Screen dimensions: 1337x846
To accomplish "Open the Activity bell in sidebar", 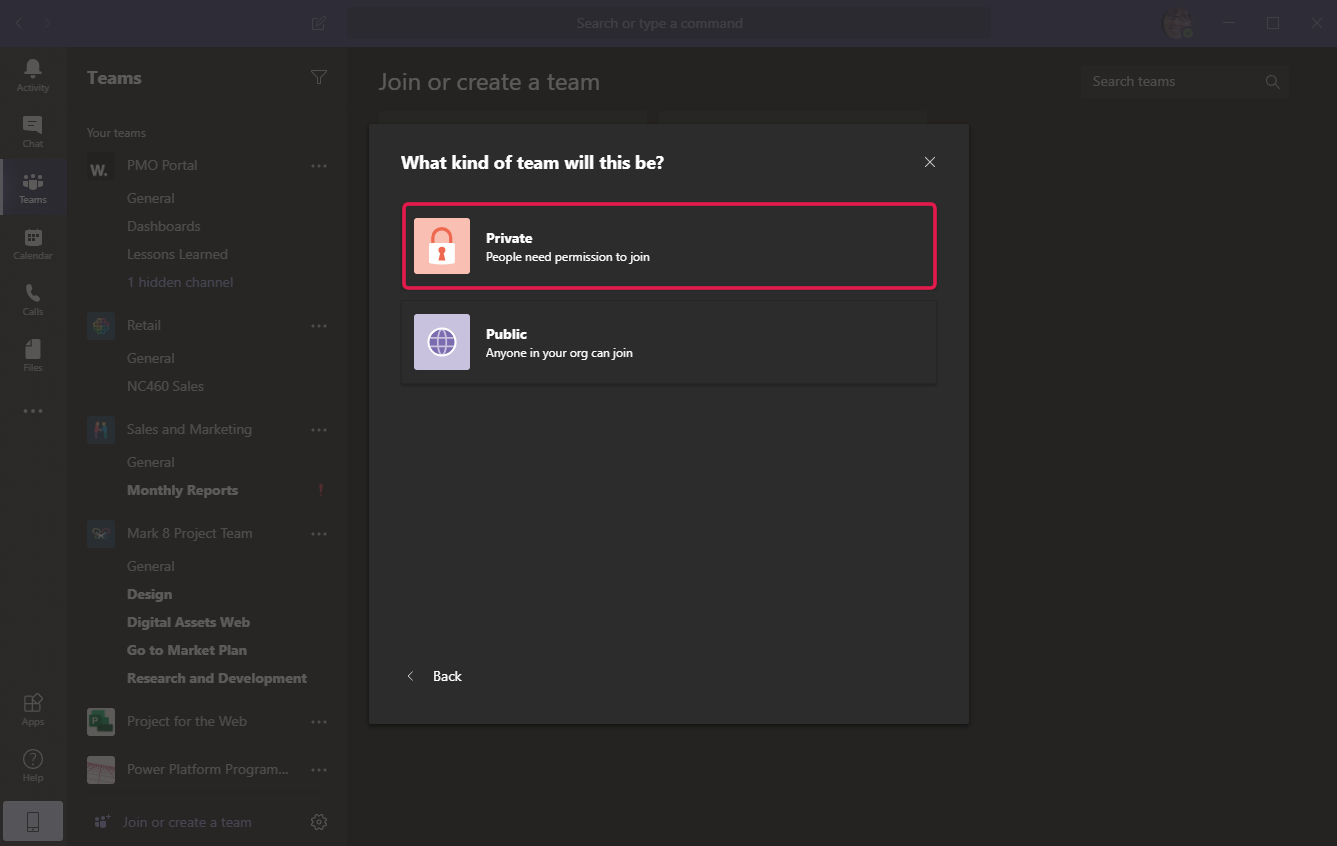I will point(33,75).
